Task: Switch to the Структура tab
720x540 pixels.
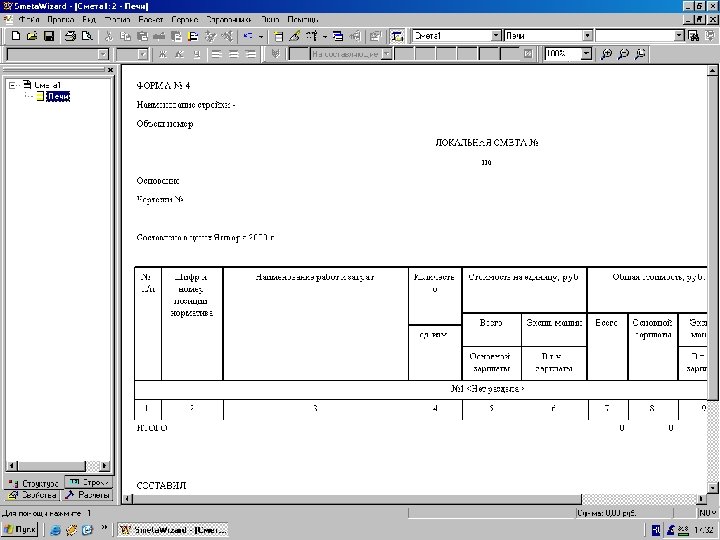Action: [34, 483]
